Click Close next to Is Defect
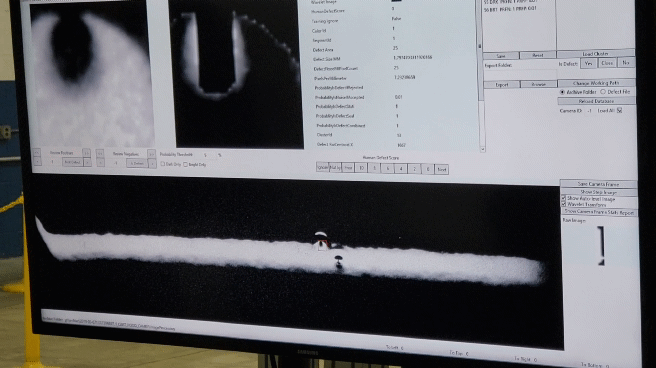 (607, 63)
